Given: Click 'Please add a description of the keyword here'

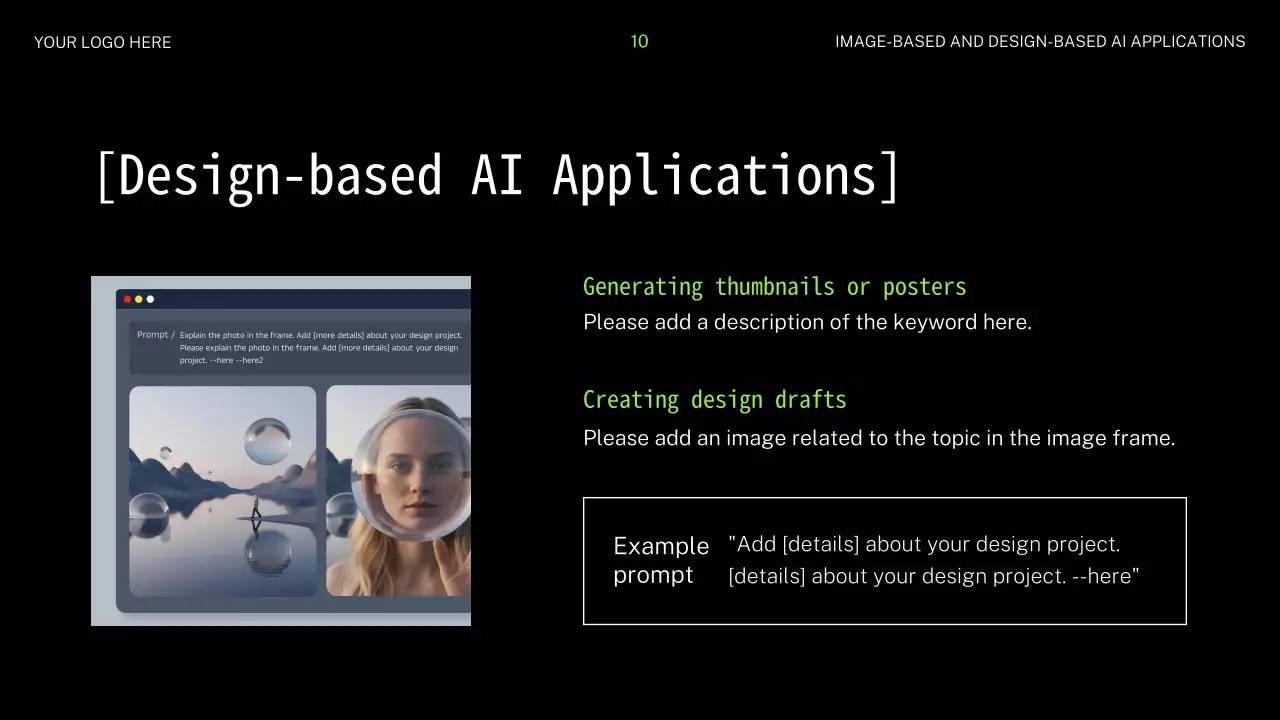Looking at the screenshot, I should (806, 322).
